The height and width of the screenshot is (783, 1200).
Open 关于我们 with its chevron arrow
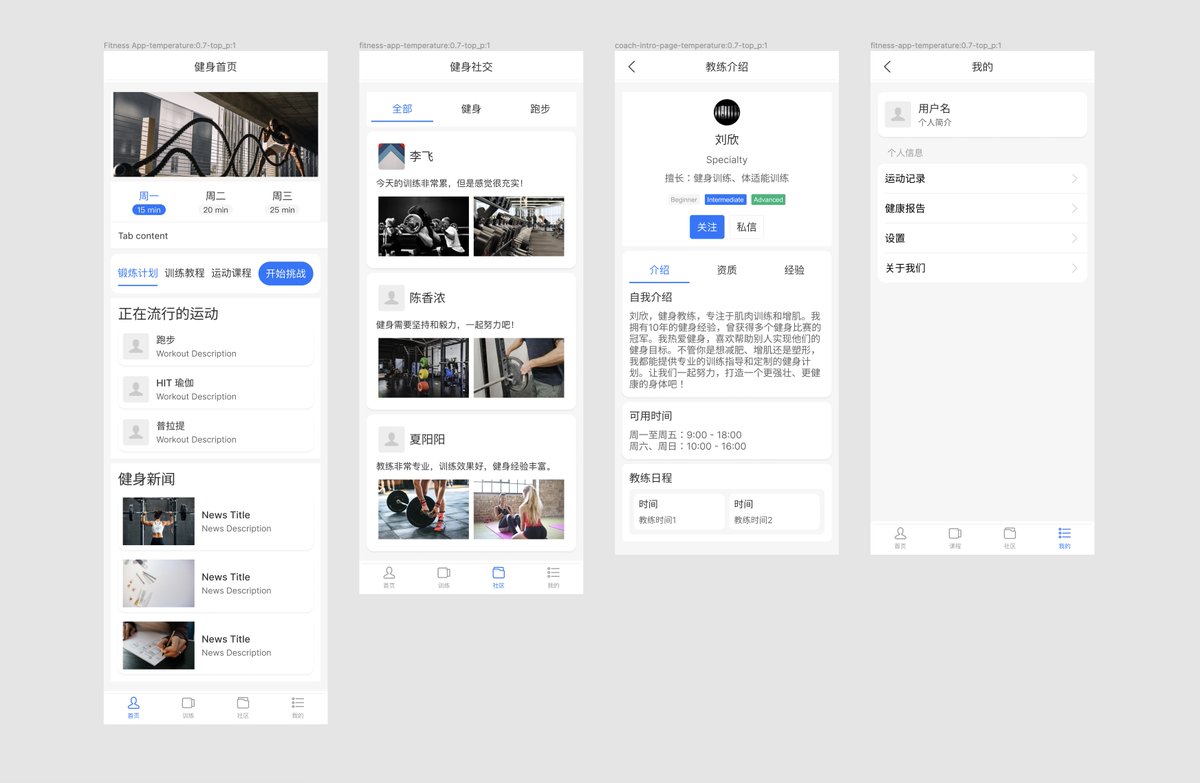coord(1075,269)
